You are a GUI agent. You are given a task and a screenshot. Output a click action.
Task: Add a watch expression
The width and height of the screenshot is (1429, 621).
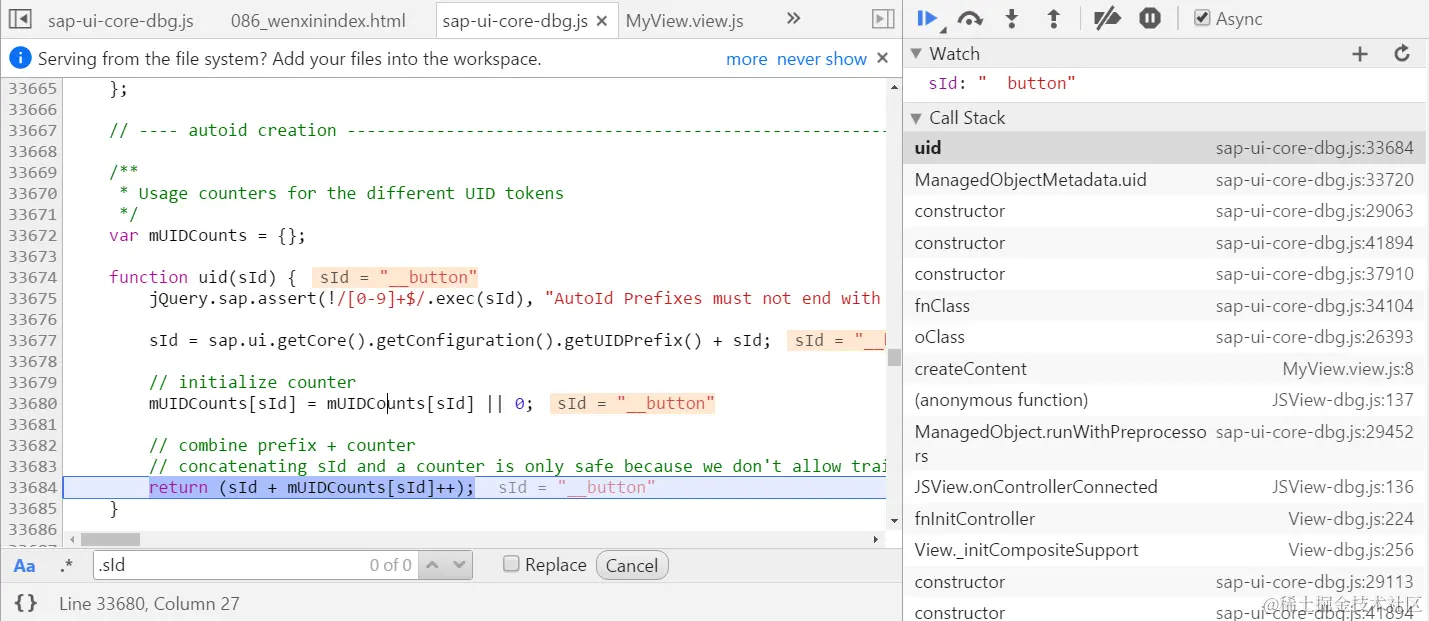[x=1360, y=54]
